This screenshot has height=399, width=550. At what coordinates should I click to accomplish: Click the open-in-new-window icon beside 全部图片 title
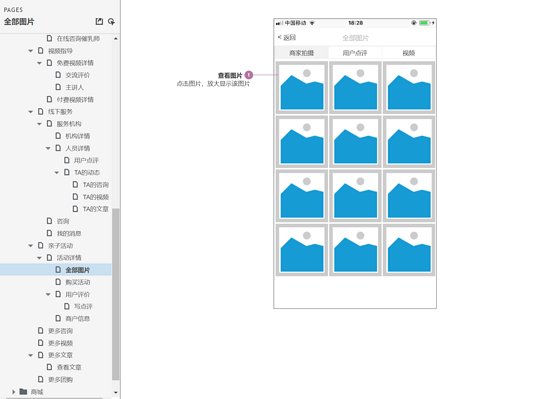pos(99,21)
